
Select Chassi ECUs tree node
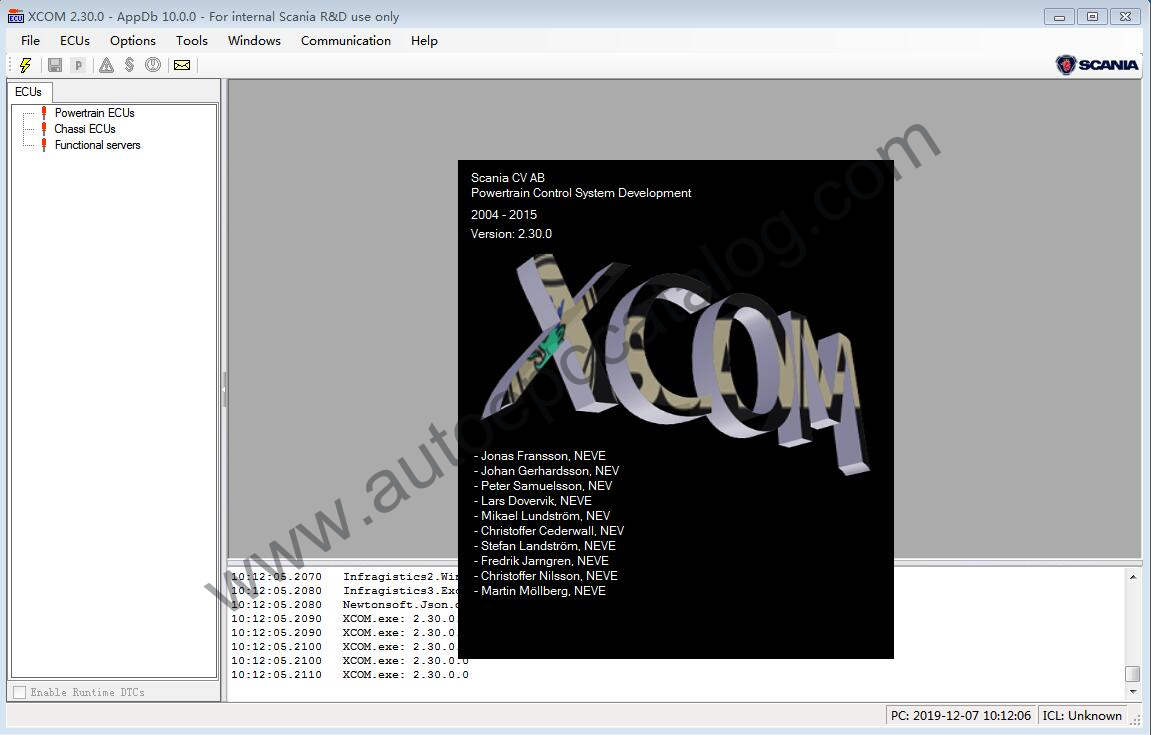click(85, 129)
